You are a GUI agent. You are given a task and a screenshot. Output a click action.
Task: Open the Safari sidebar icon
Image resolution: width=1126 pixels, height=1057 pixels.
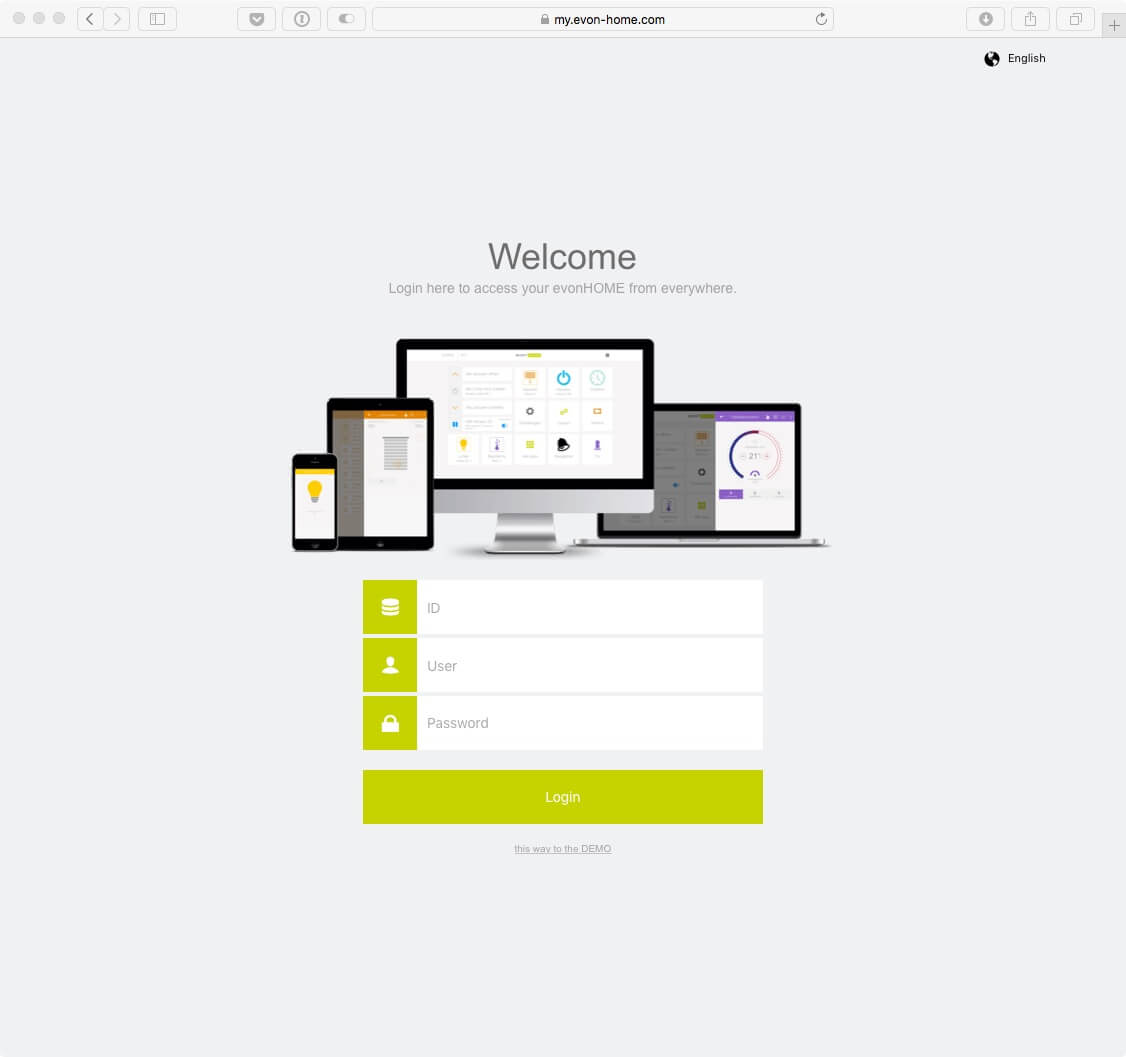pos(157,18)
